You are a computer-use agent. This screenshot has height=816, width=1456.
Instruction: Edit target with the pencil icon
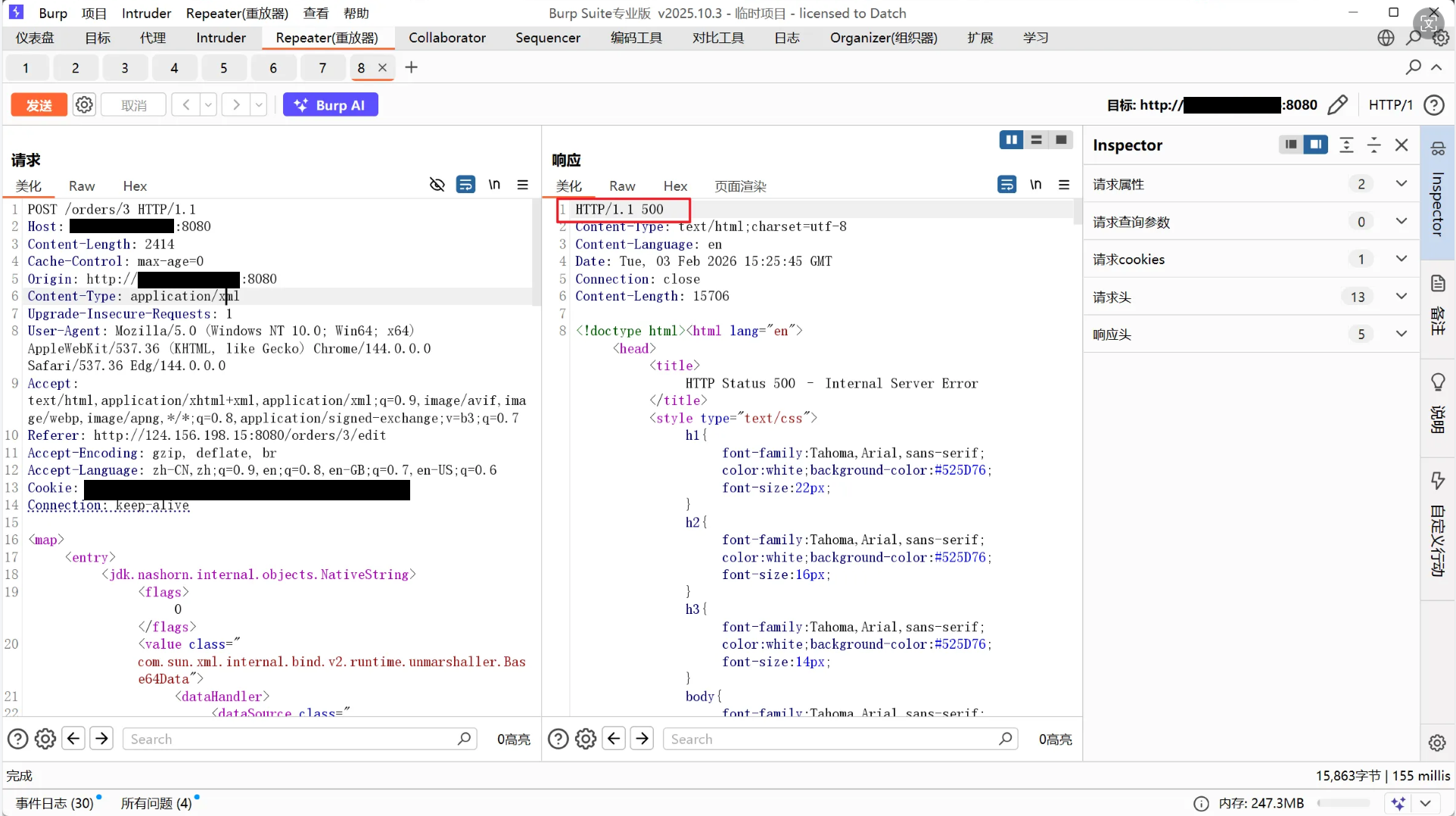[1337, 104]
